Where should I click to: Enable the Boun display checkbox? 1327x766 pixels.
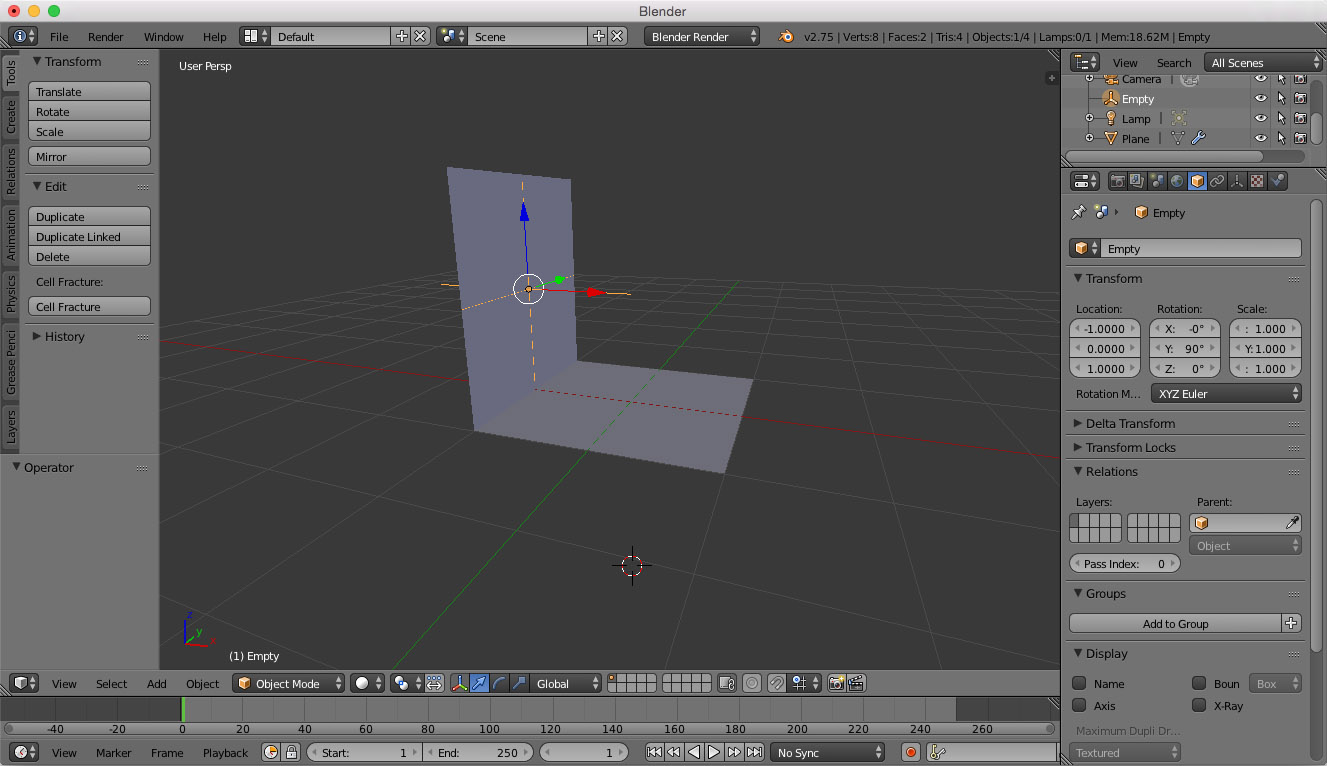(x=1198, y=683)
